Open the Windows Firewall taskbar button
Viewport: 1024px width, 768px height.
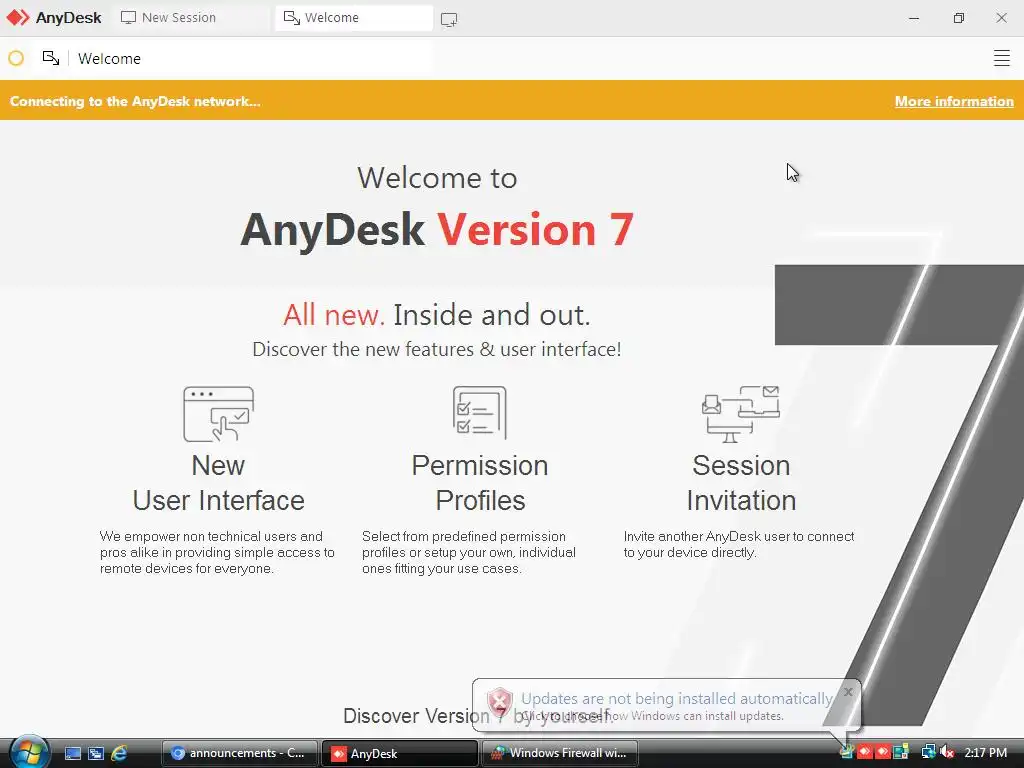click(560, 753)
